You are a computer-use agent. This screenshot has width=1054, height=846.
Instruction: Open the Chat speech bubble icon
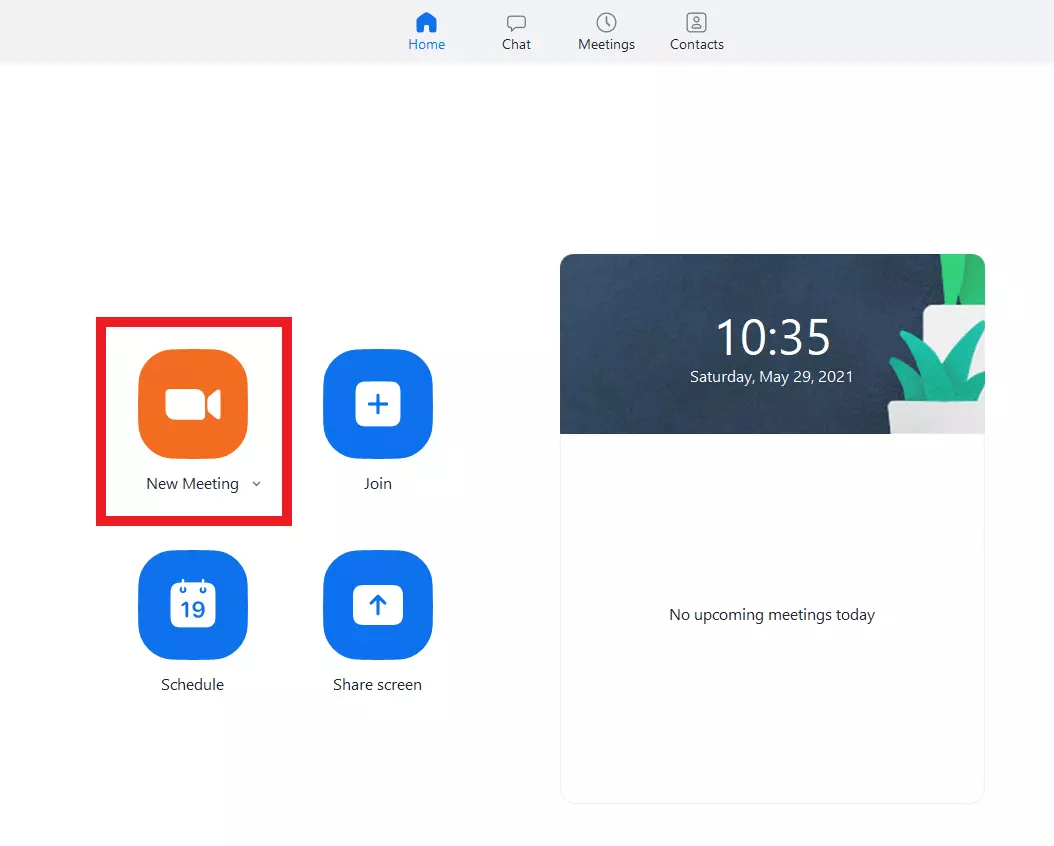[516, 23]
